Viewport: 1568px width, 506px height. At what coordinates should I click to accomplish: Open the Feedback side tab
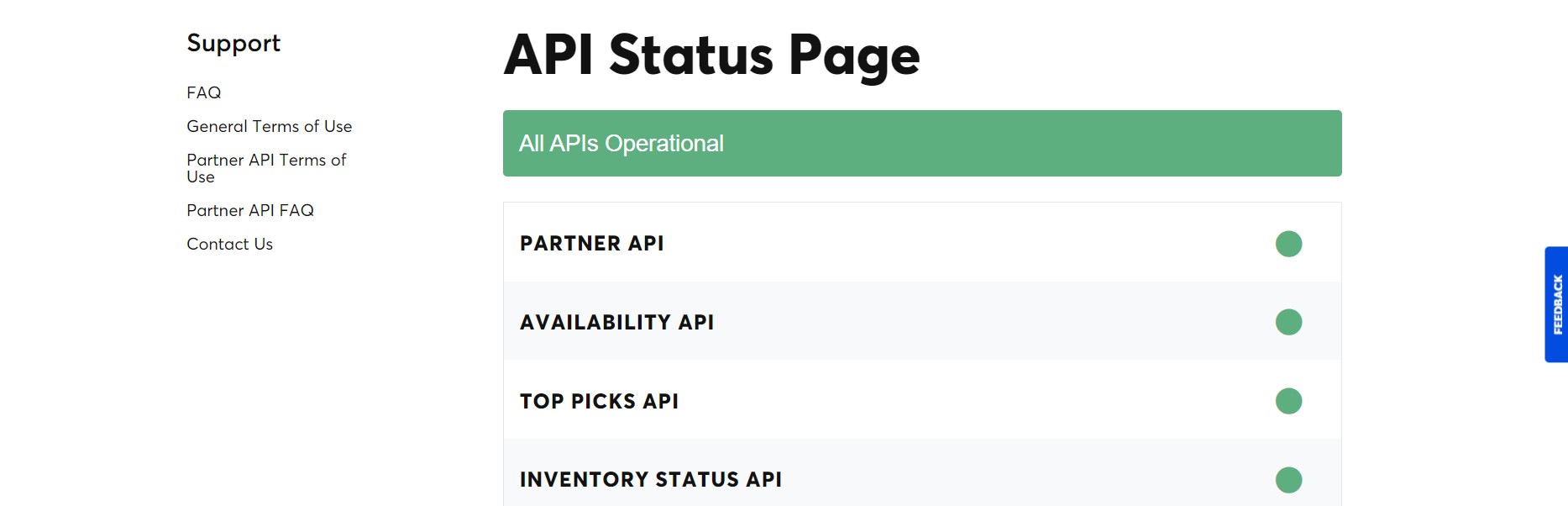click(1556, 304)
